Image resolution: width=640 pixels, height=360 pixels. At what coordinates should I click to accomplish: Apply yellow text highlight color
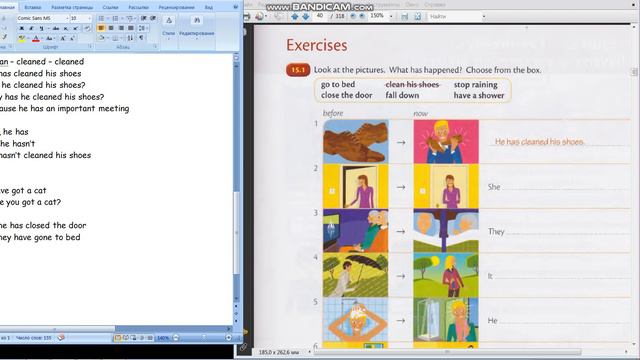(x=22, y=38)
